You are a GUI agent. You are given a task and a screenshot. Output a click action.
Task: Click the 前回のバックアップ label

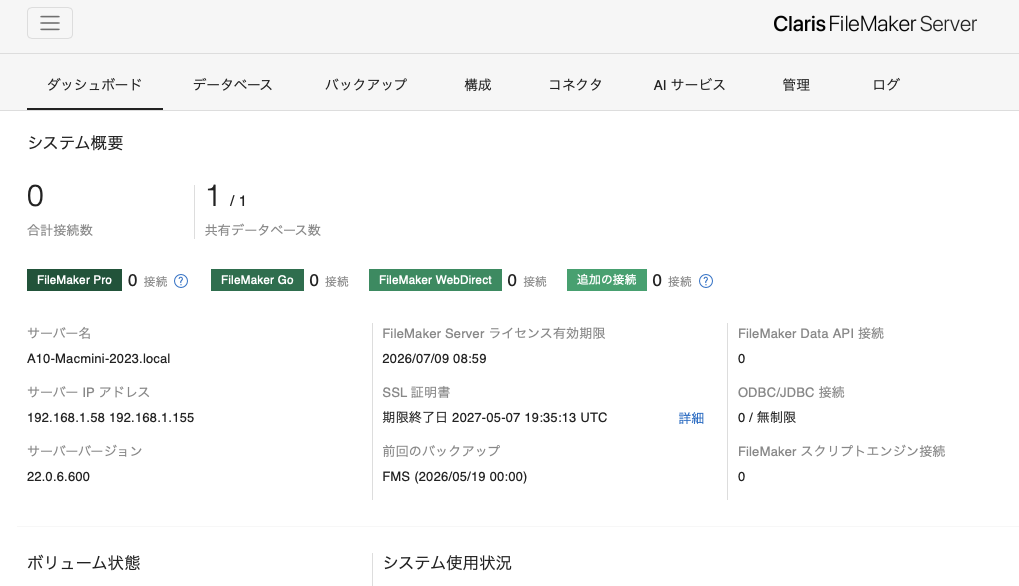point(441,451)
